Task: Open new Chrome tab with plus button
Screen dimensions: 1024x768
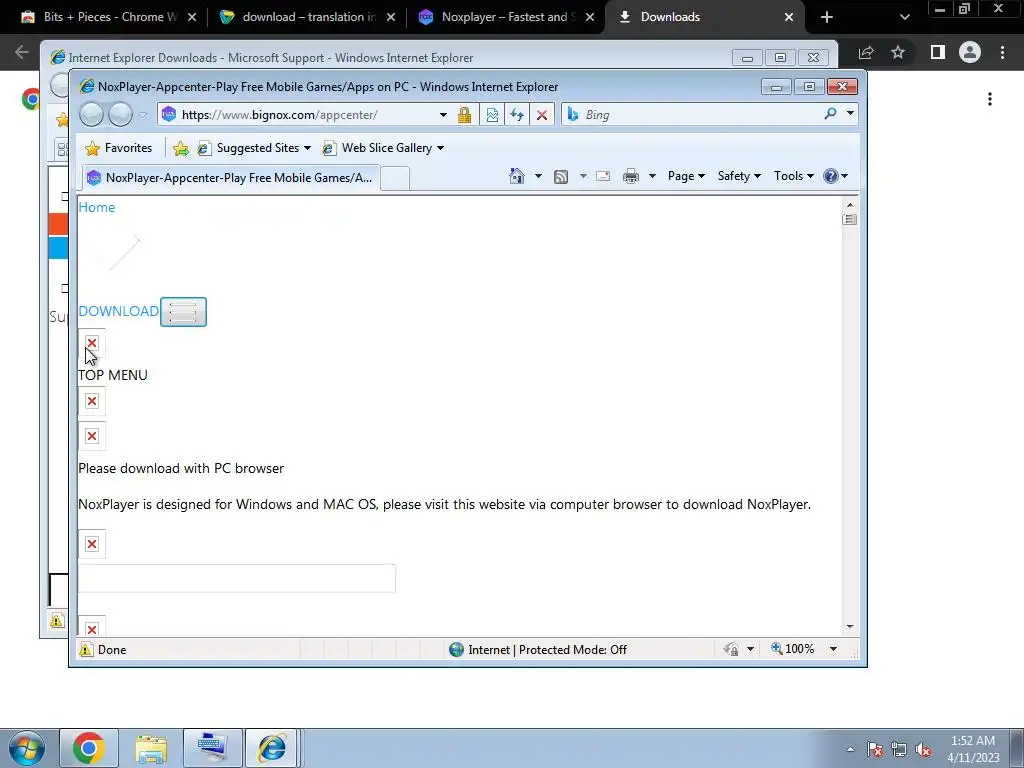Action: pyautogui.click(x=827, y=18)
